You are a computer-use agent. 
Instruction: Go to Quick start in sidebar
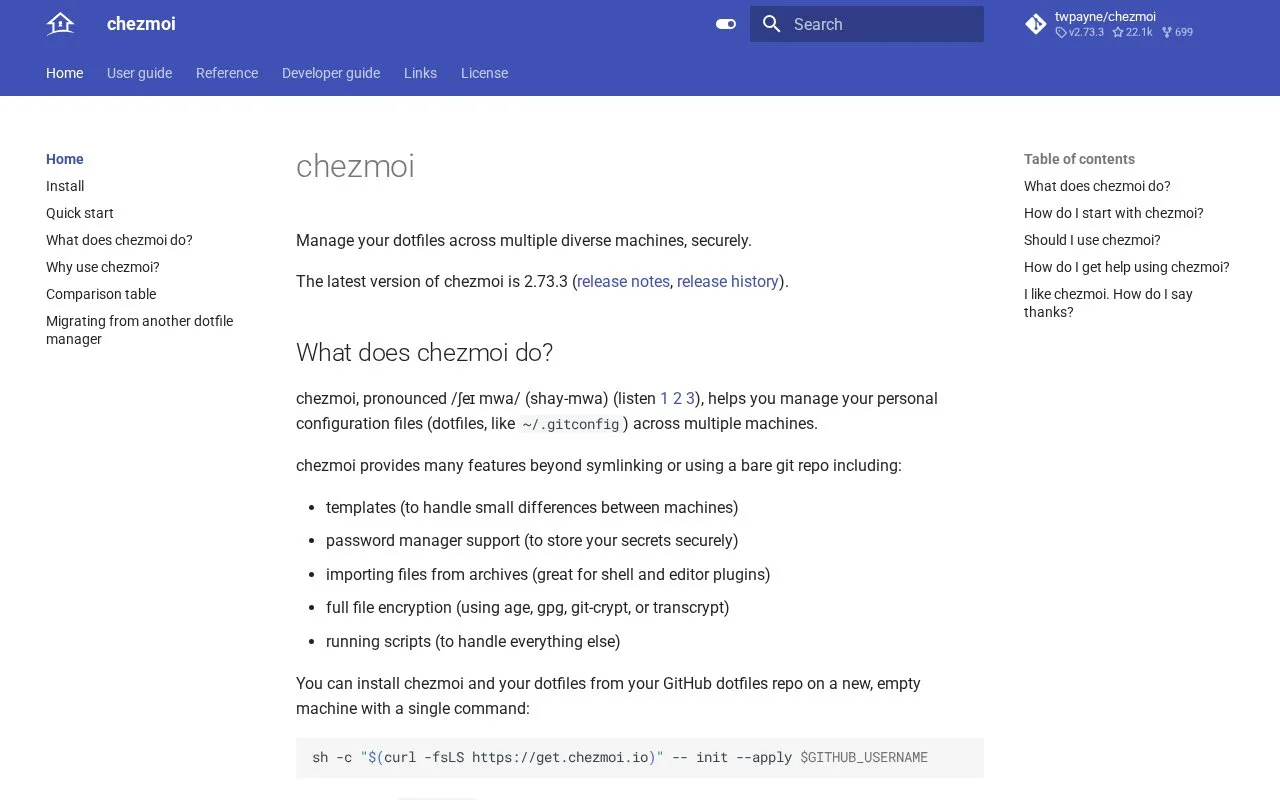pos(80,213)
